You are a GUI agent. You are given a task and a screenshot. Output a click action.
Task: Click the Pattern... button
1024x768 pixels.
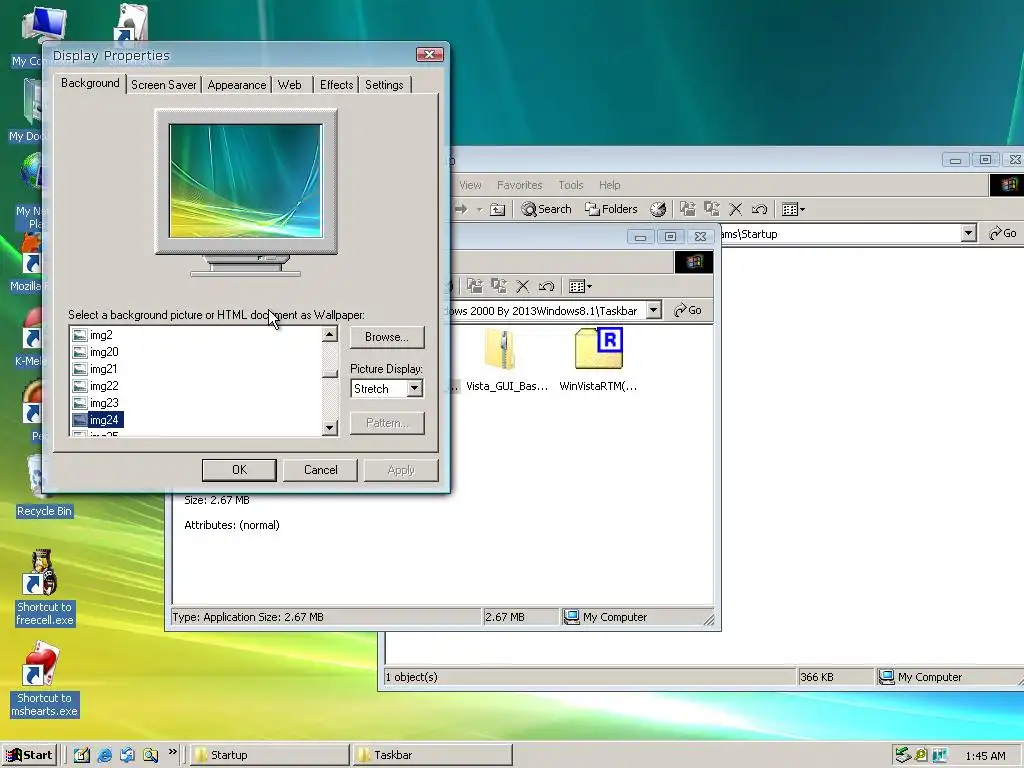[387, 423]
